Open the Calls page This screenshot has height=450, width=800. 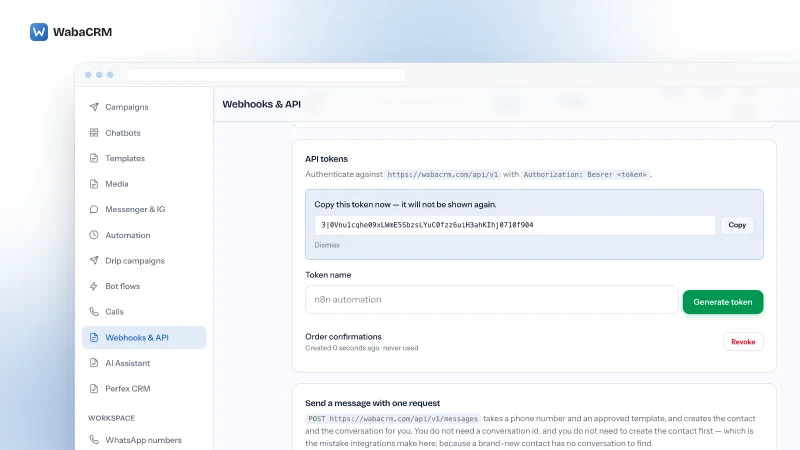[x=144, y=312]
